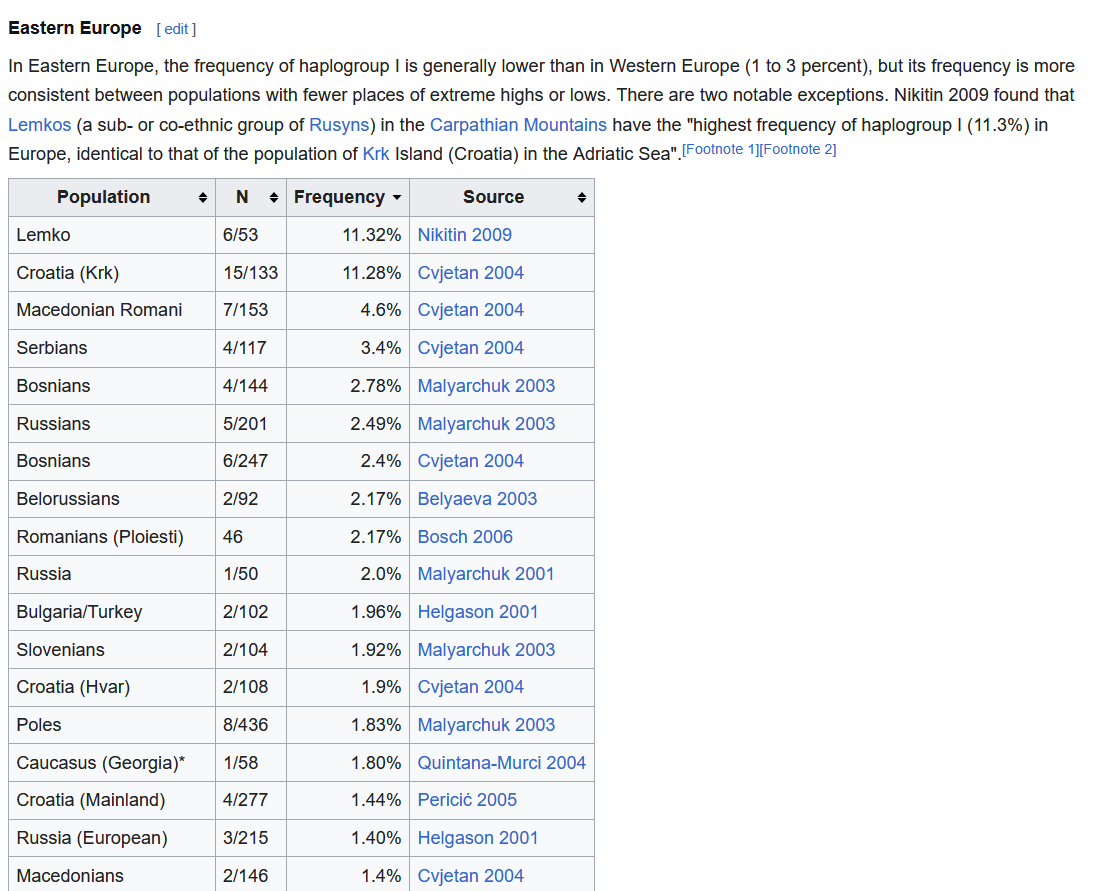
Task: Select the Caucasus (Georgia)* population cell
Action: (112, 763)
